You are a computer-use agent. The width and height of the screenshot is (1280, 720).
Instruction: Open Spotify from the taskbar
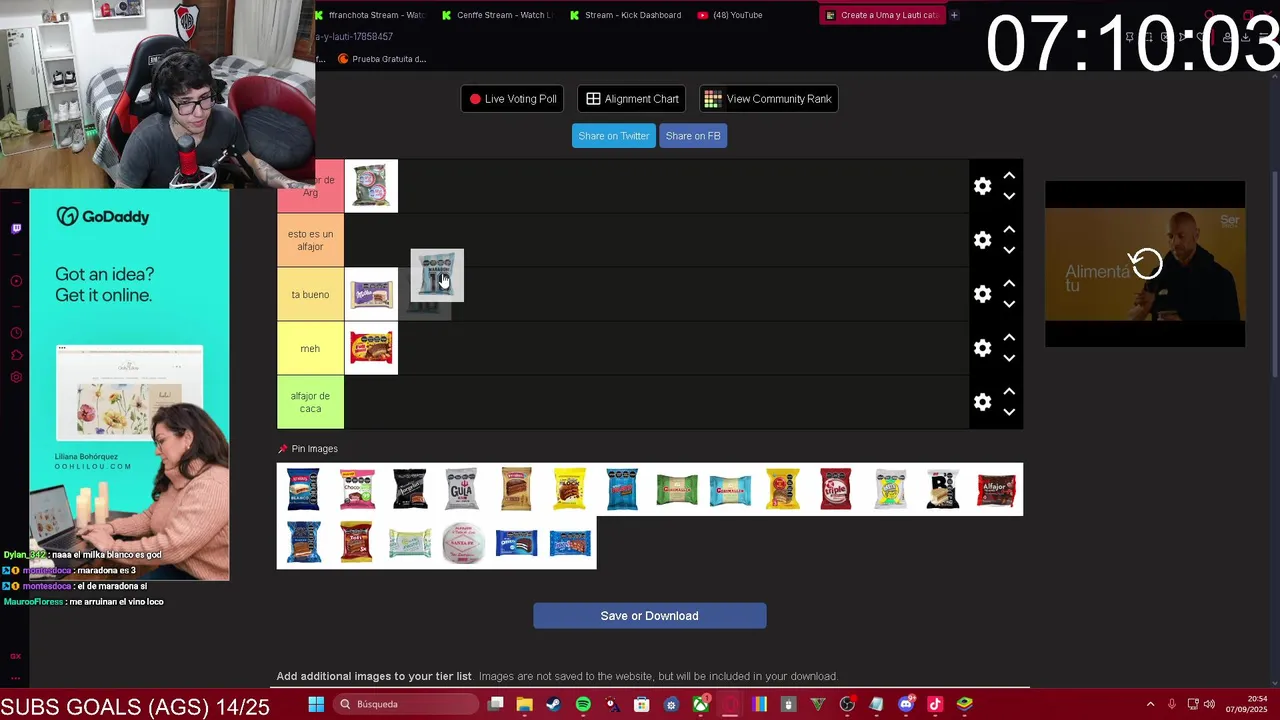tap(583, 704)
